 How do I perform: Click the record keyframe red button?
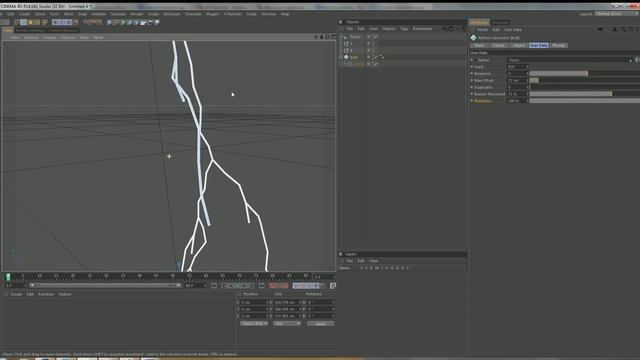coord(272,286)
